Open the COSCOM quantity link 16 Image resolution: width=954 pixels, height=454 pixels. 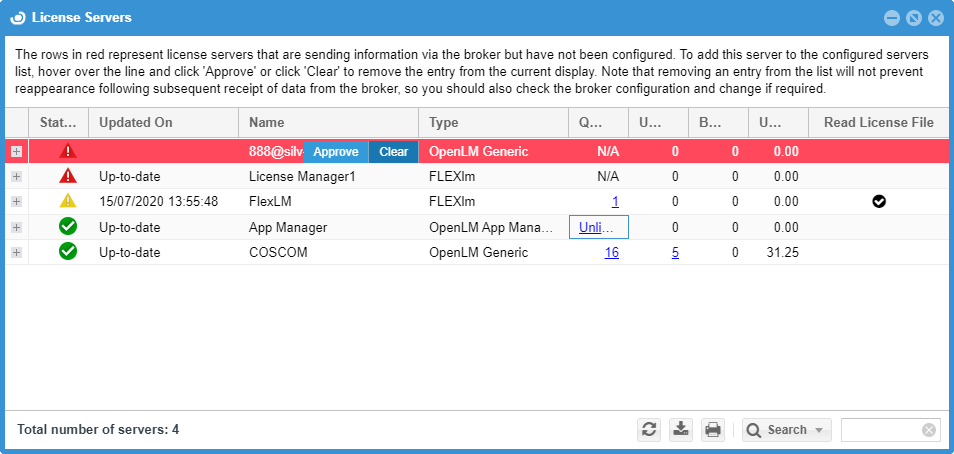pyautogui.click(x=611, y=253)
